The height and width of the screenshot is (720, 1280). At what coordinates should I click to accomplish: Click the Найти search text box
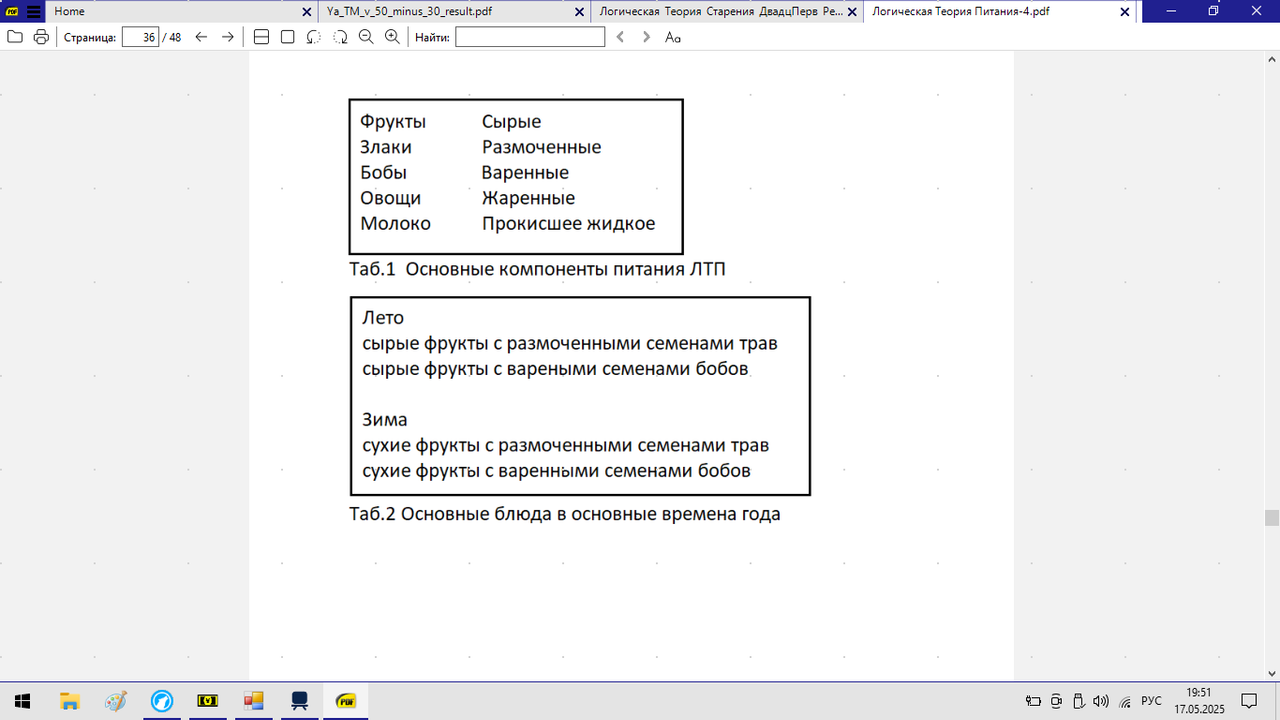(530, 37)
